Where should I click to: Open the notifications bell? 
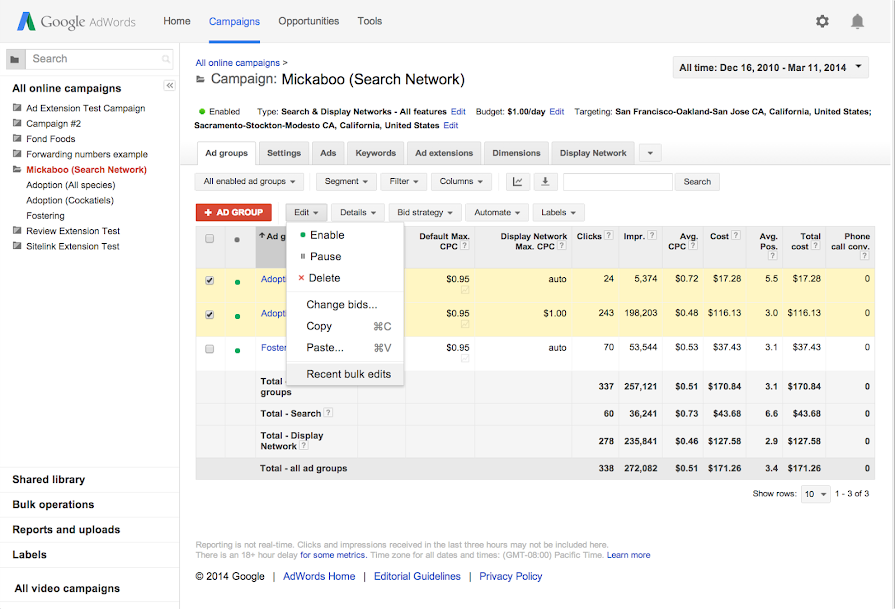pos(857,21)
